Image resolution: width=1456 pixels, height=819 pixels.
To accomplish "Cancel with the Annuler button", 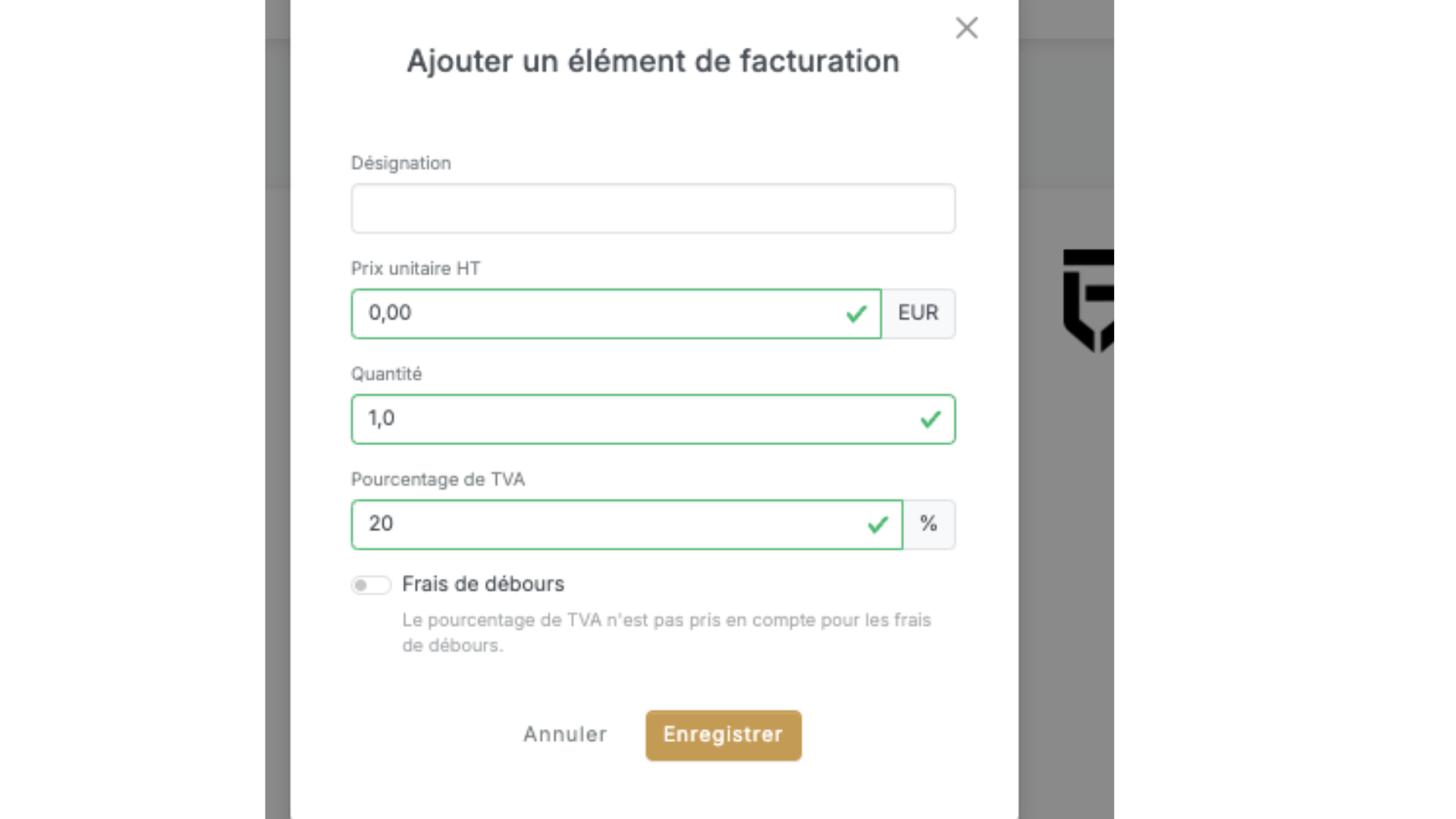I will [565, 734].
